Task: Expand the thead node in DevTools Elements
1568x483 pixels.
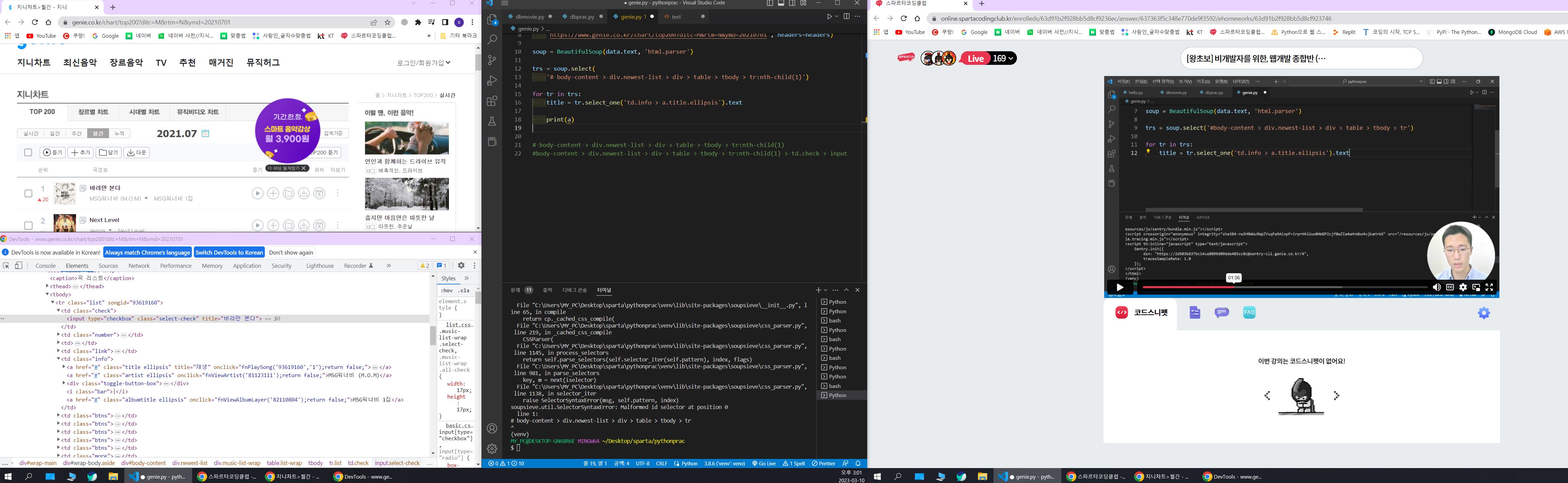Action: pyautogui.click(x=48, y=286)
